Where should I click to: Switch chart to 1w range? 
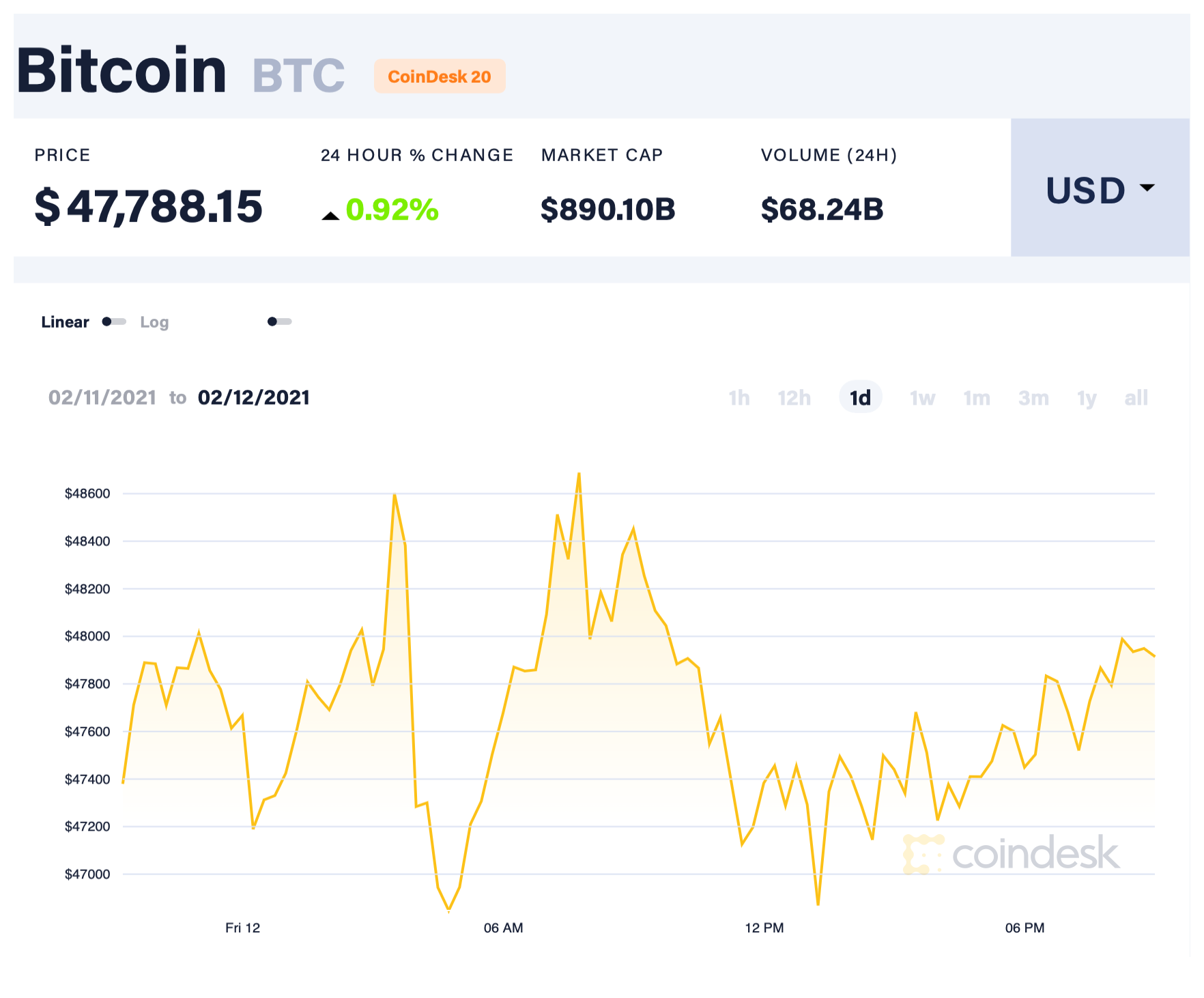coord(922,398)
